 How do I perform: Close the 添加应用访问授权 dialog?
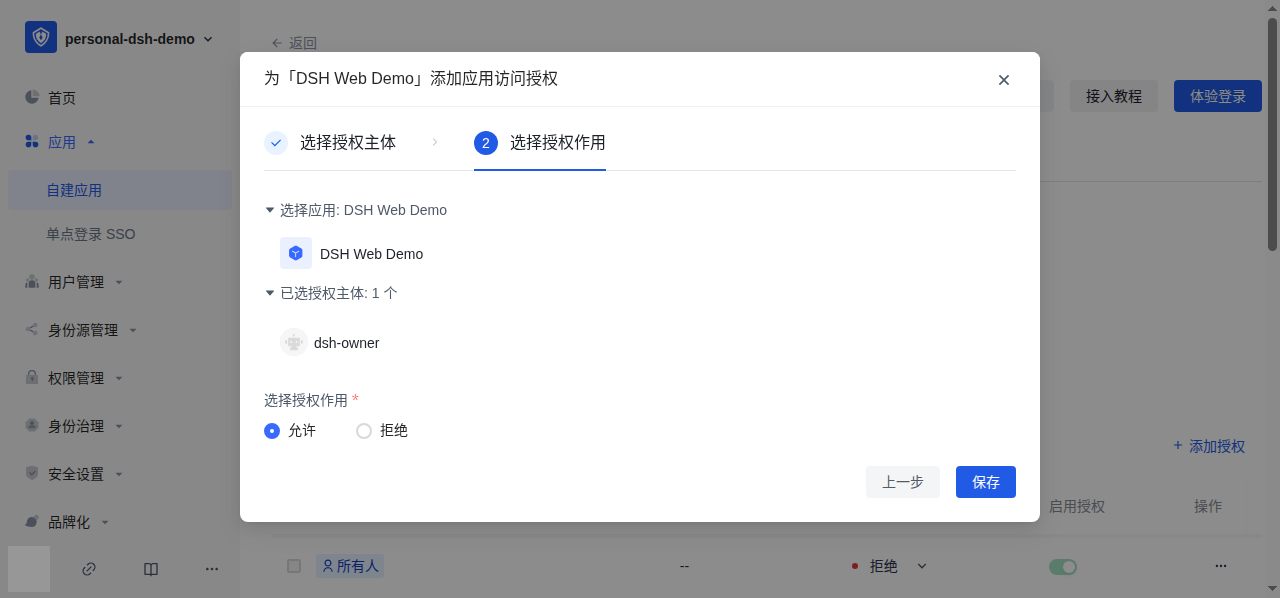click(x=1004, y=80)
